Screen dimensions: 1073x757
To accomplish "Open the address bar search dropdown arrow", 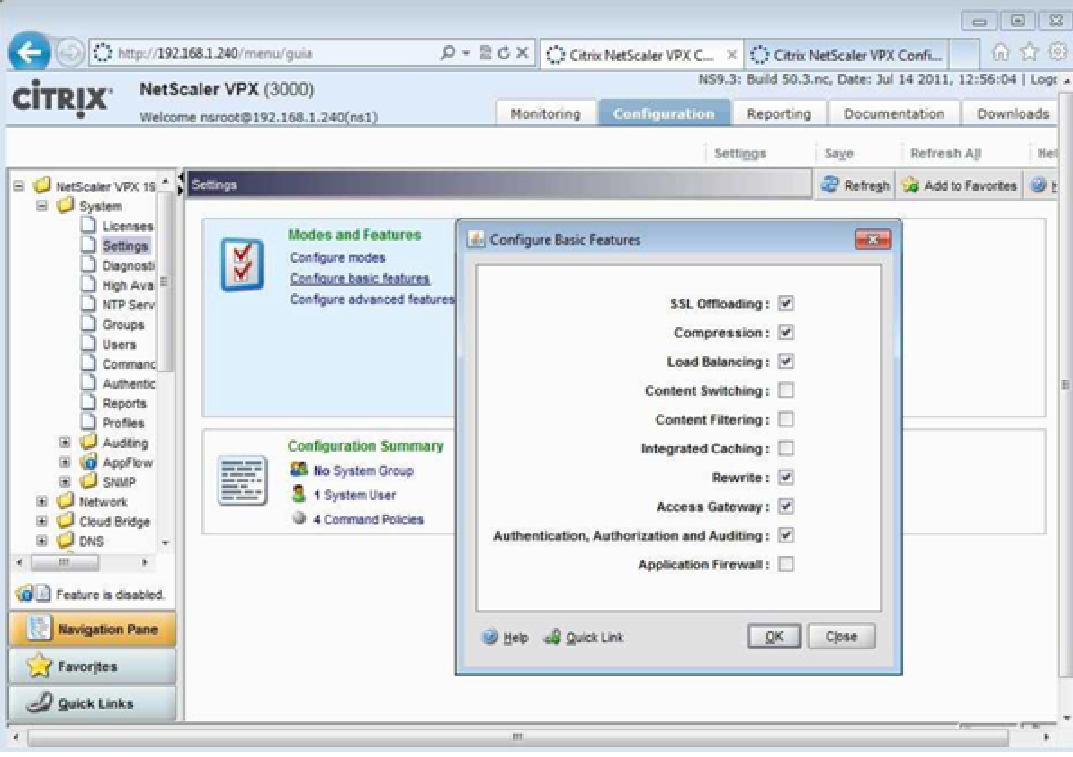I will point(466,53).
